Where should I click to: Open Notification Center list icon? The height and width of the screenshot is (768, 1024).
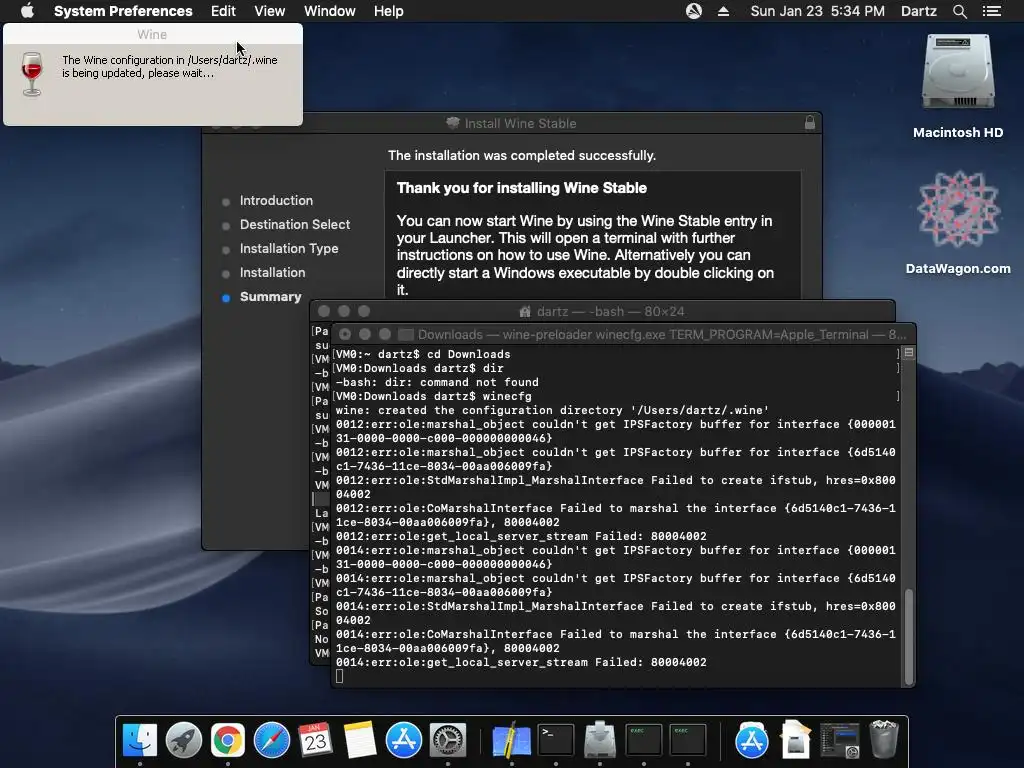992,11
